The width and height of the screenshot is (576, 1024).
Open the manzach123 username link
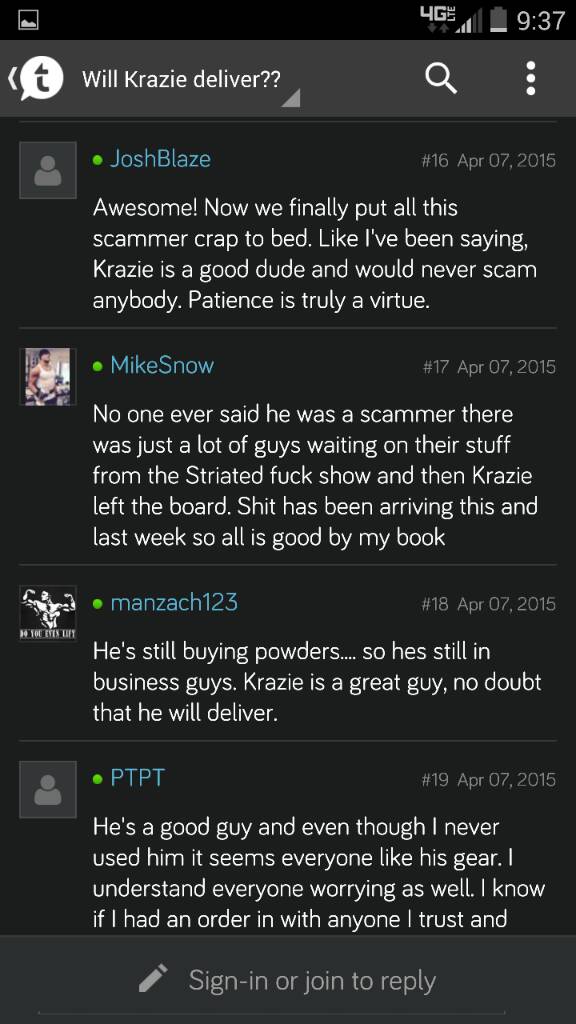(x=174, y=603)
